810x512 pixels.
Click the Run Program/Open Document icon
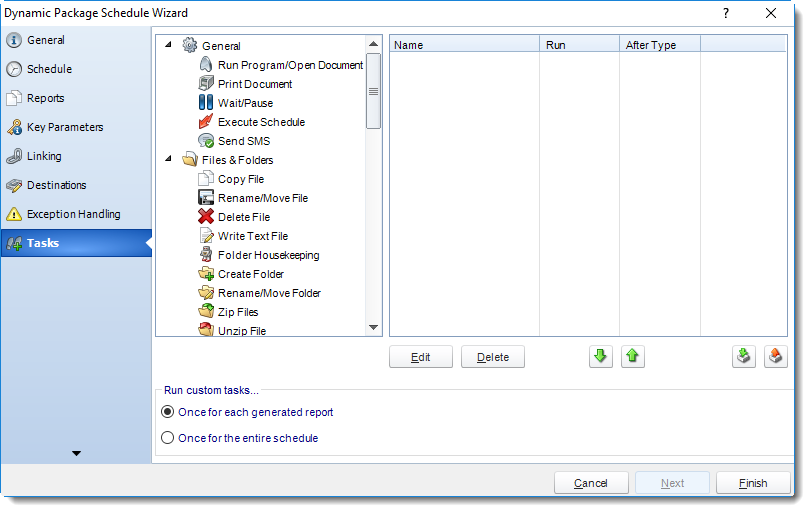click(206, 65)
